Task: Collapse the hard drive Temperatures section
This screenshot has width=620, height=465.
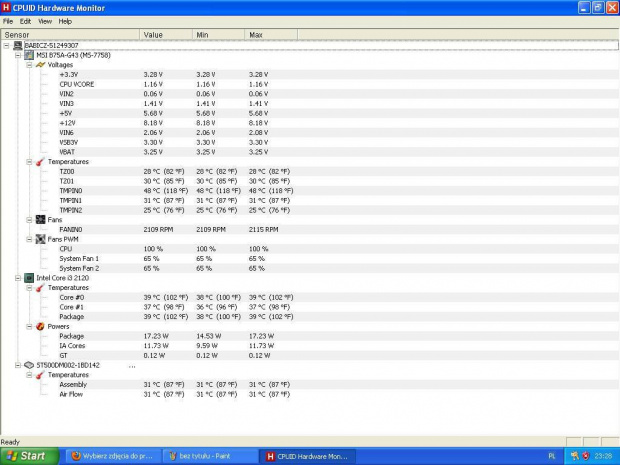Action: [x=29, y=375]
